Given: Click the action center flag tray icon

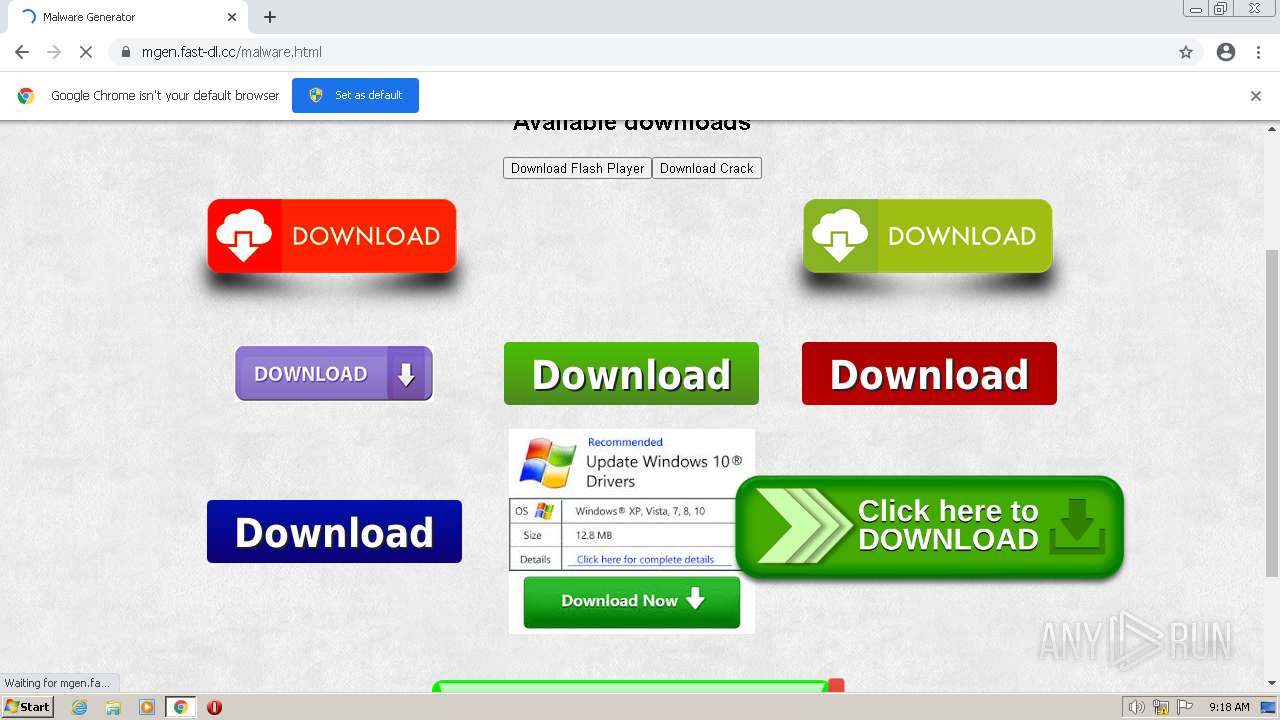Looking at the screenshot, I should pyautogui.click(x=1185, y=707).
